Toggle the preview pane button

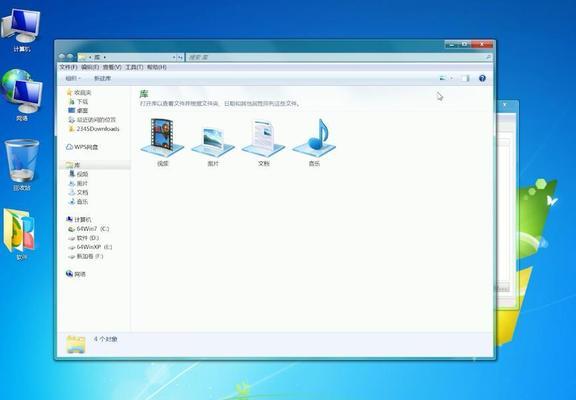[x=465, y=78]
